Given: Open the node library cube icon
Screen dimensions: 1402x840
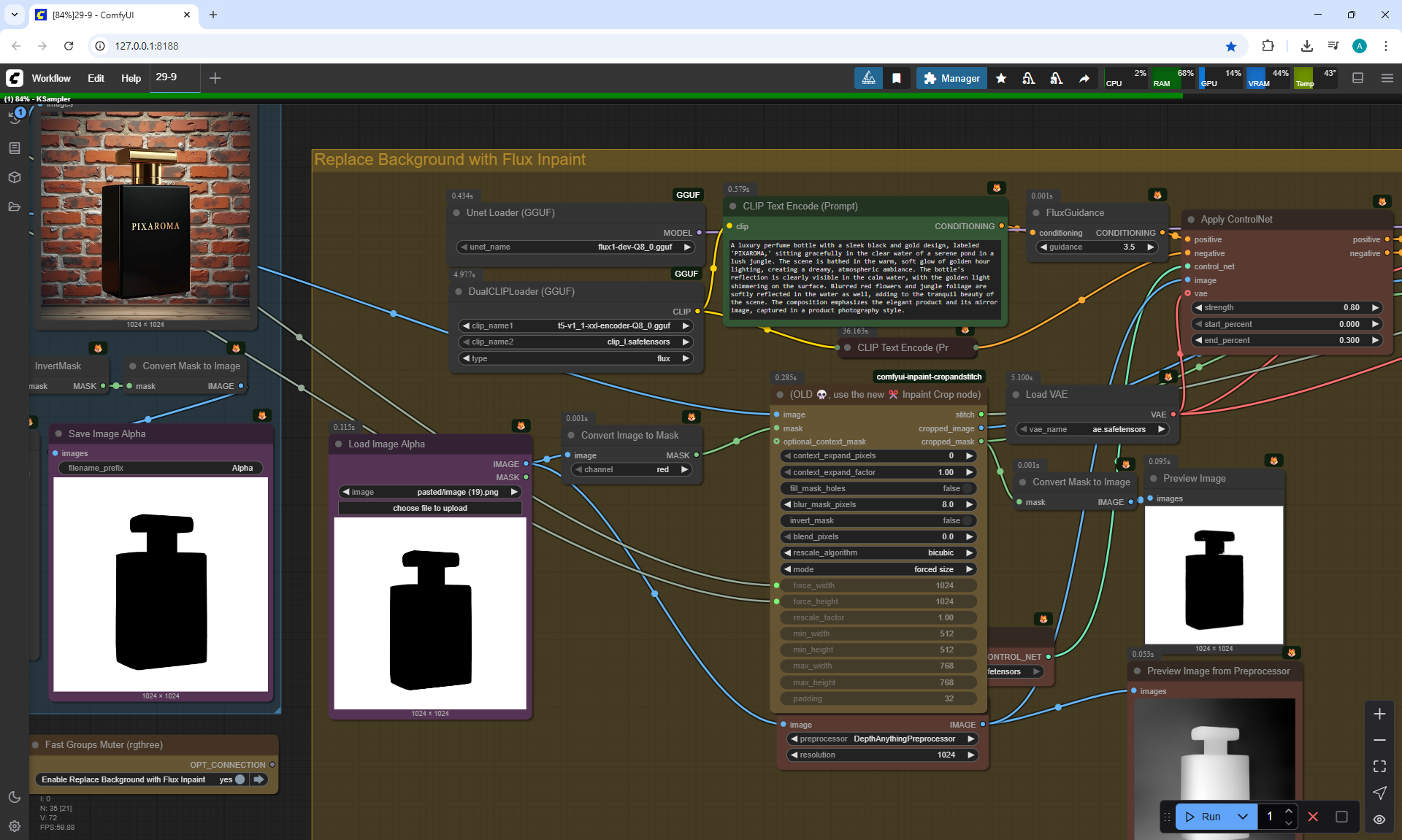Looking at the screenshot, I should click(15, 177).
